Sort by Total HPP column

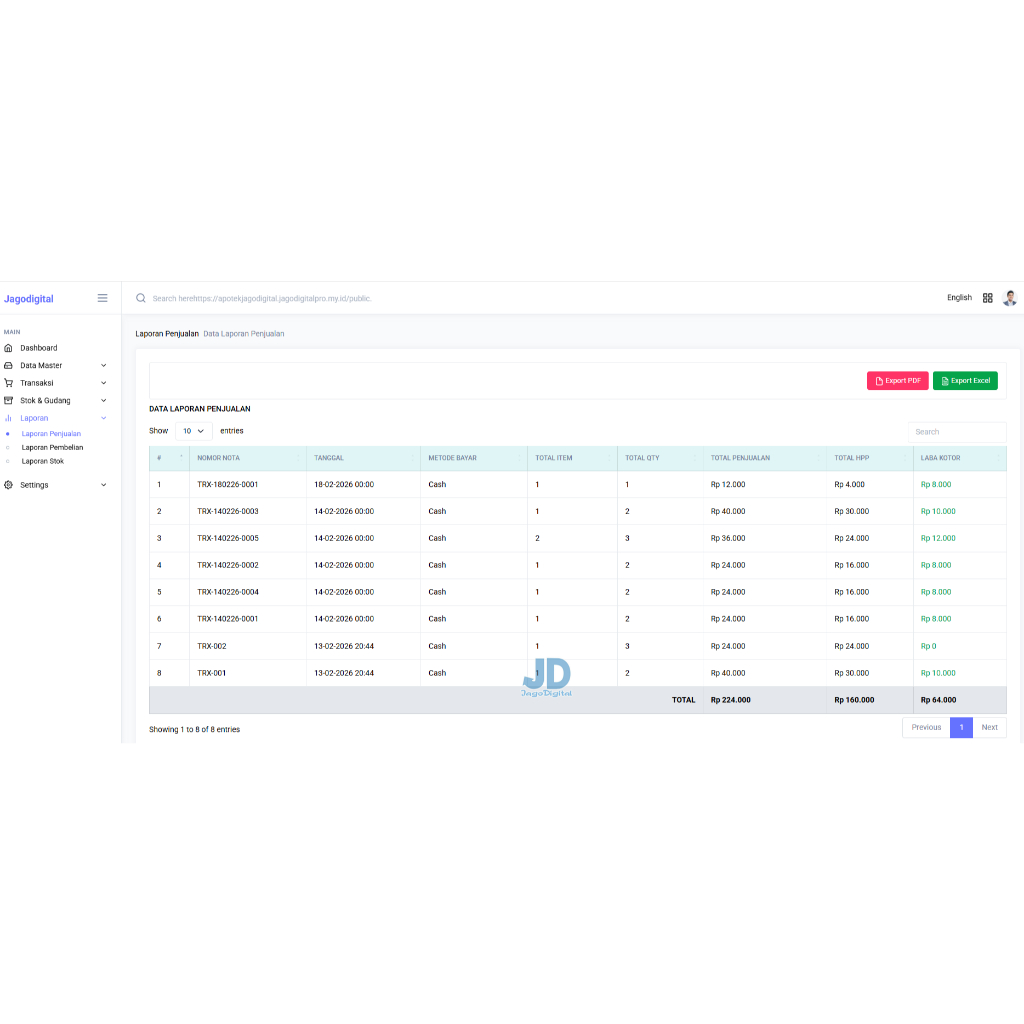click(869, 458)
